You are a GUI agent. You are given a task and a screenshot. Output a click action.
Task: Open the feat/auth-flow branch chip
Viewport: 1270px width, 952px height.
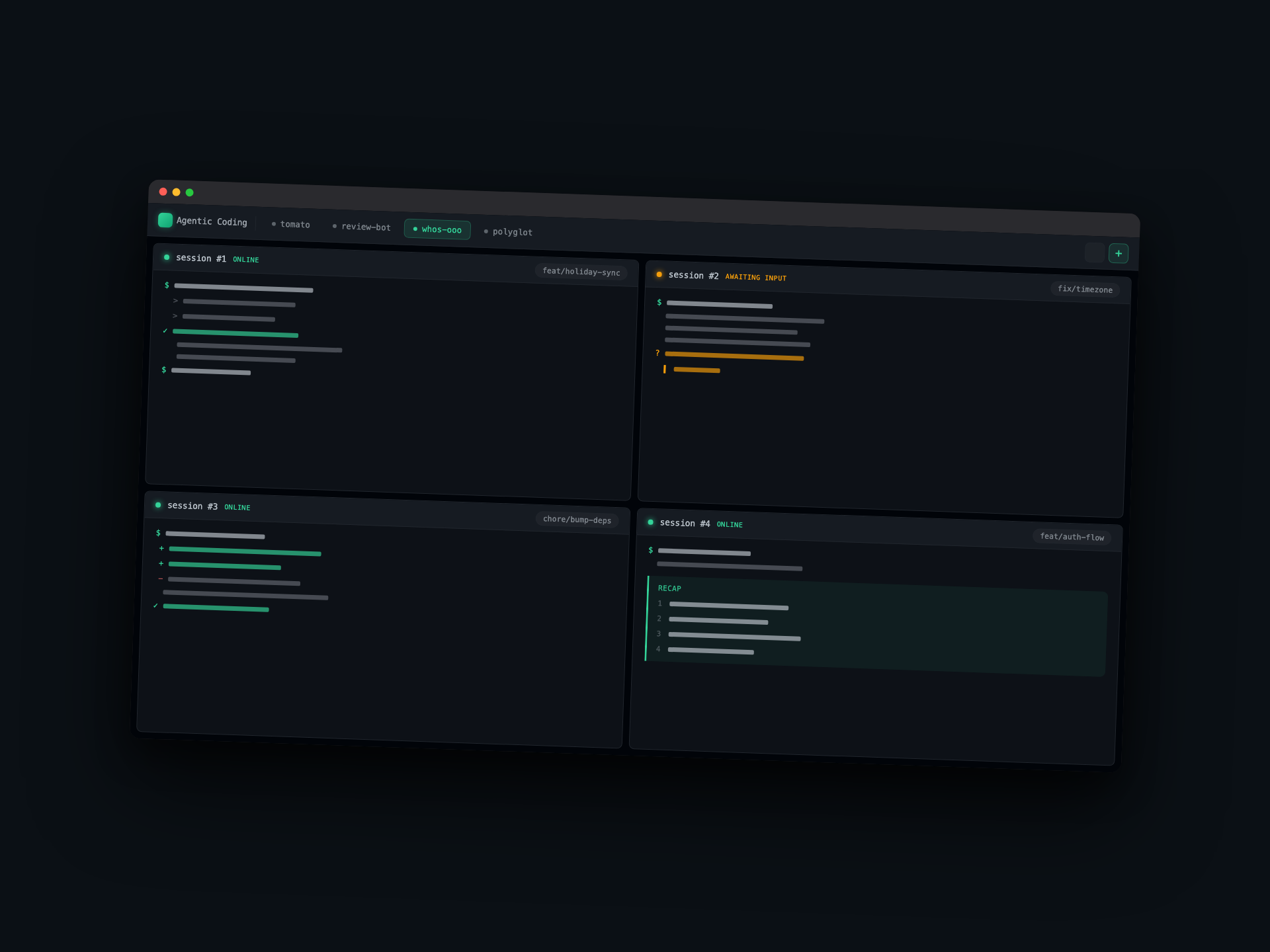[1072, 537]
